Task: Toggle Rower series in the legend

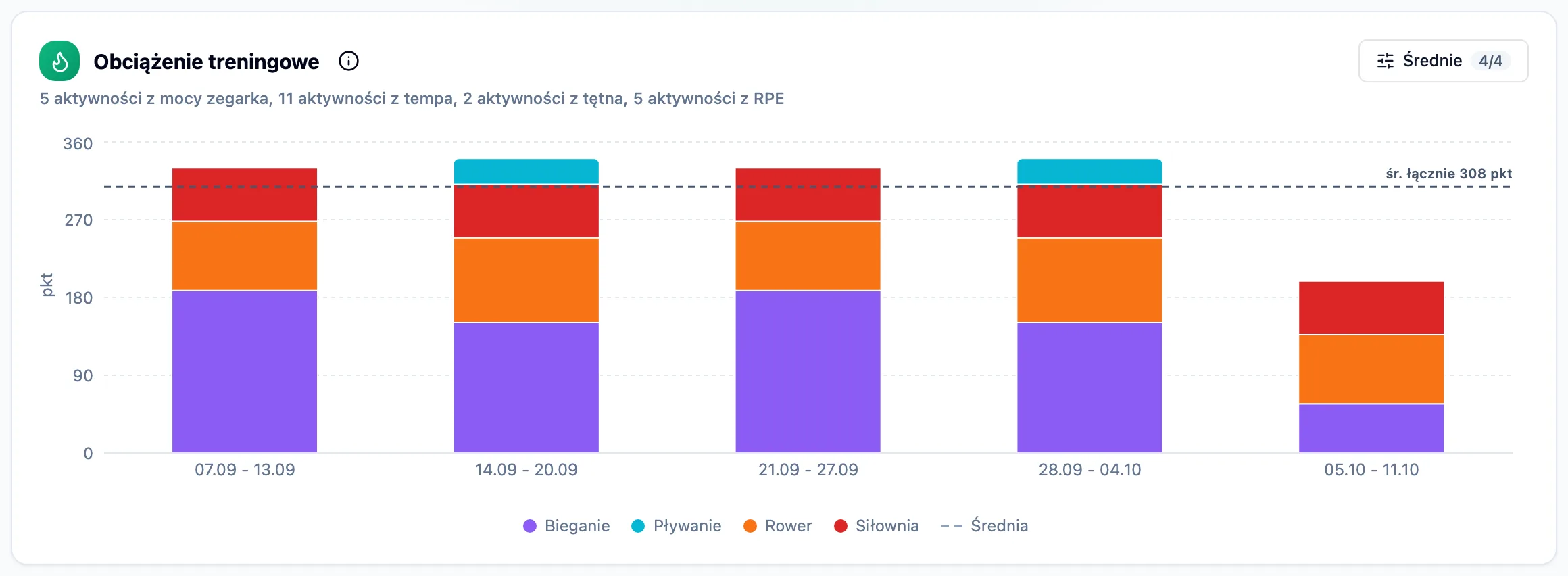Action: coord(777,526)
